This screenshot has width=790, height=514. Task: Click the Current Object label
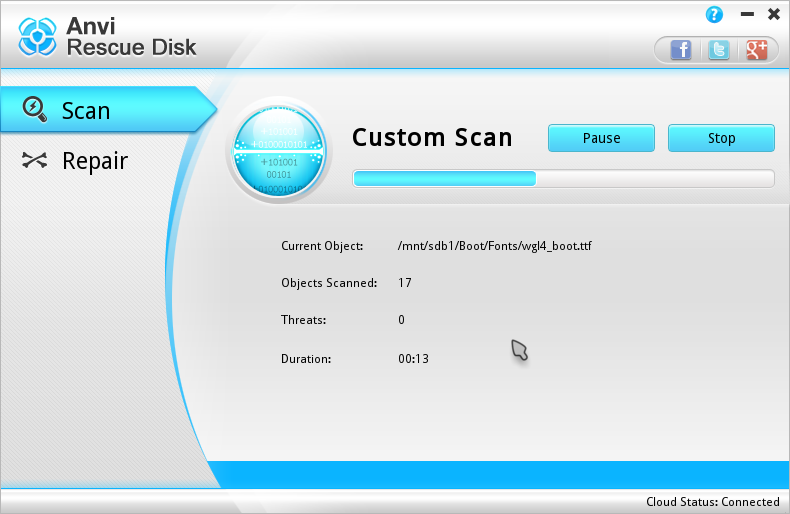(322, 246)
